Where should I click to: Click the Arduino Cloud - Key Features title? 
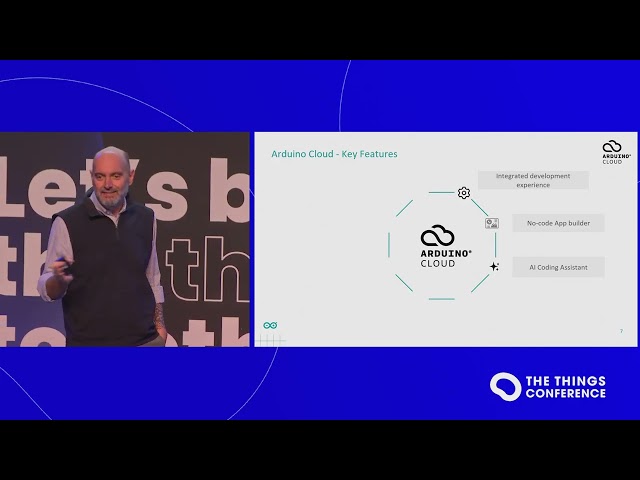(334, 154)
